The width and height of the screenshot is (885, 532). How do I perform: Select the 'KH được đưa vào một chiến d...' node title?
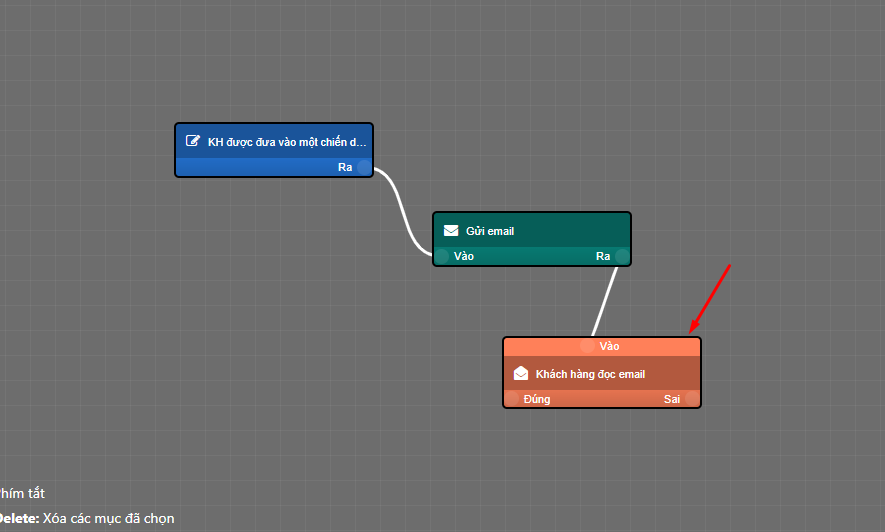coord(287,142)
